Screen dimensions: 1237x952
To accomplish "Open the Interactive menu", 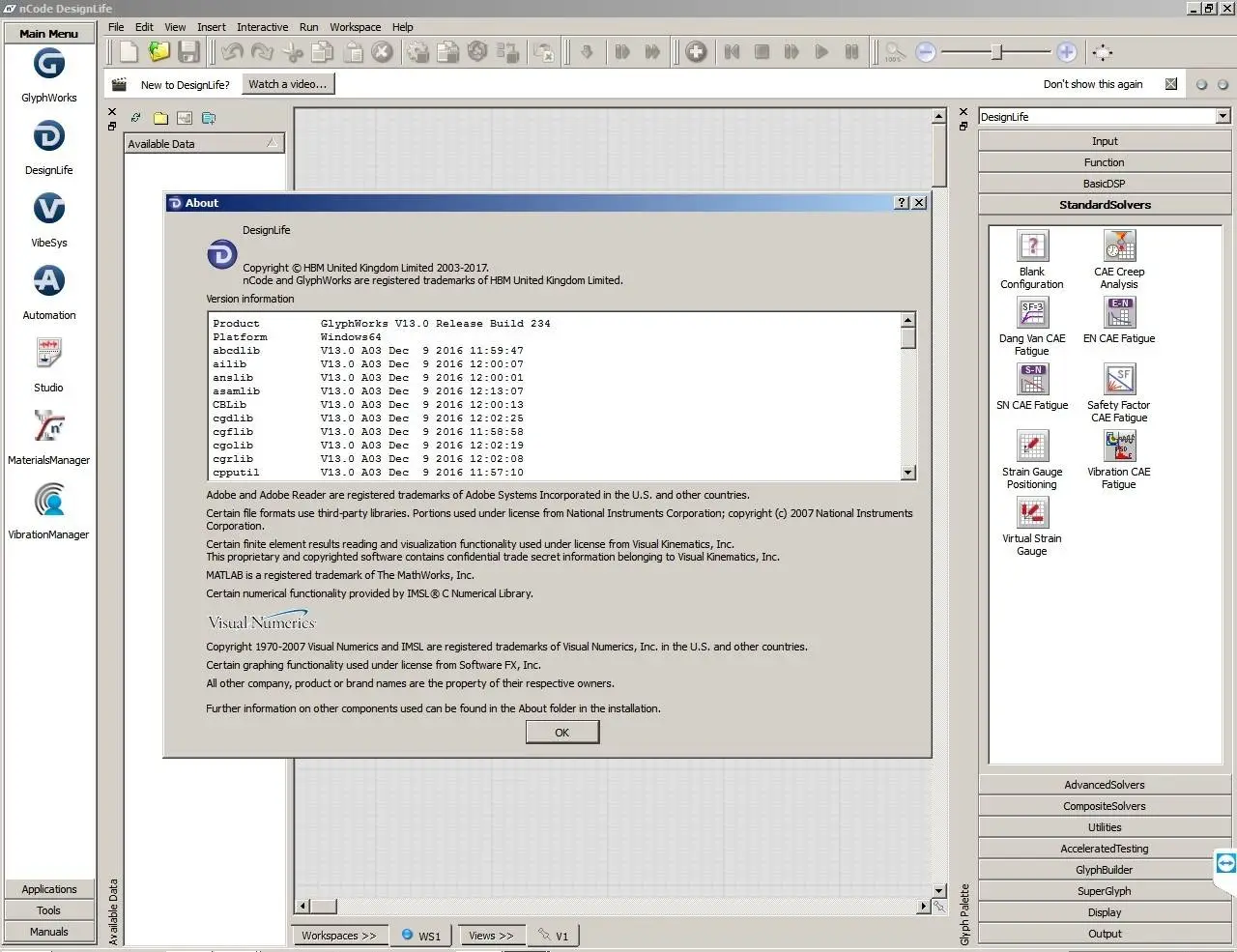I will (263, 27).
